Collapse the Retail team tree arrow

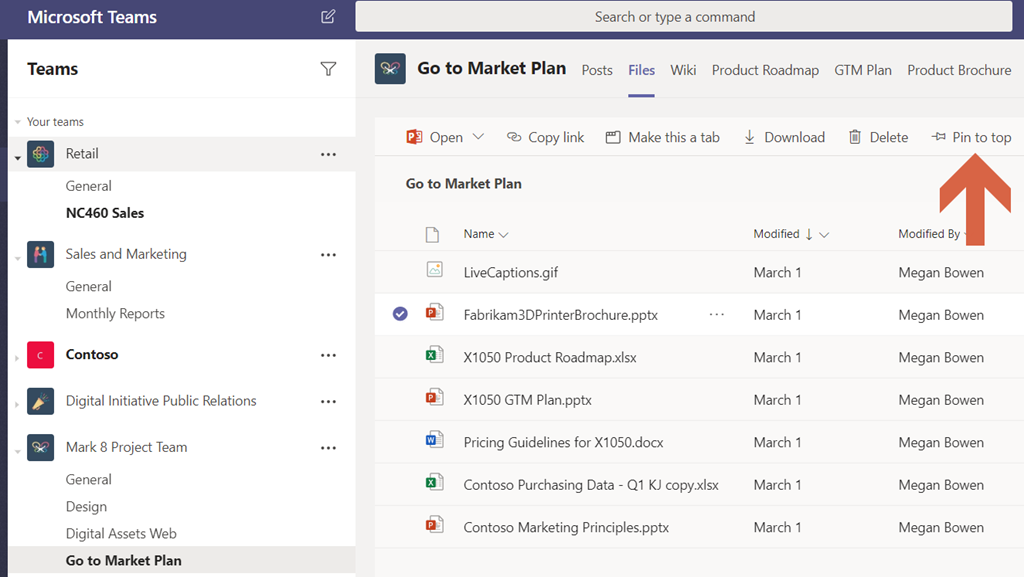(x=18, y=158)
